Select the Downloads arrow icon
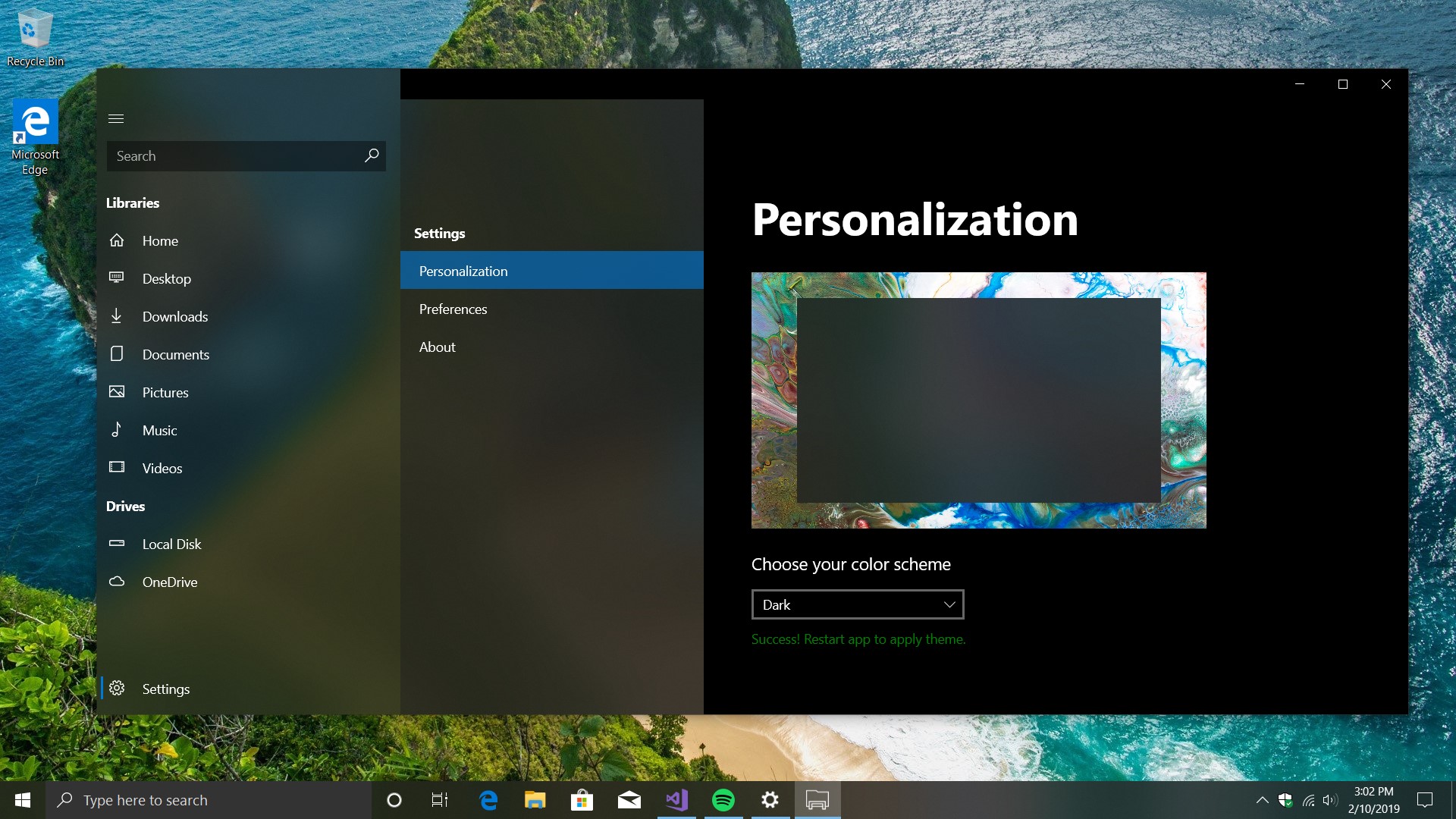 117,316
